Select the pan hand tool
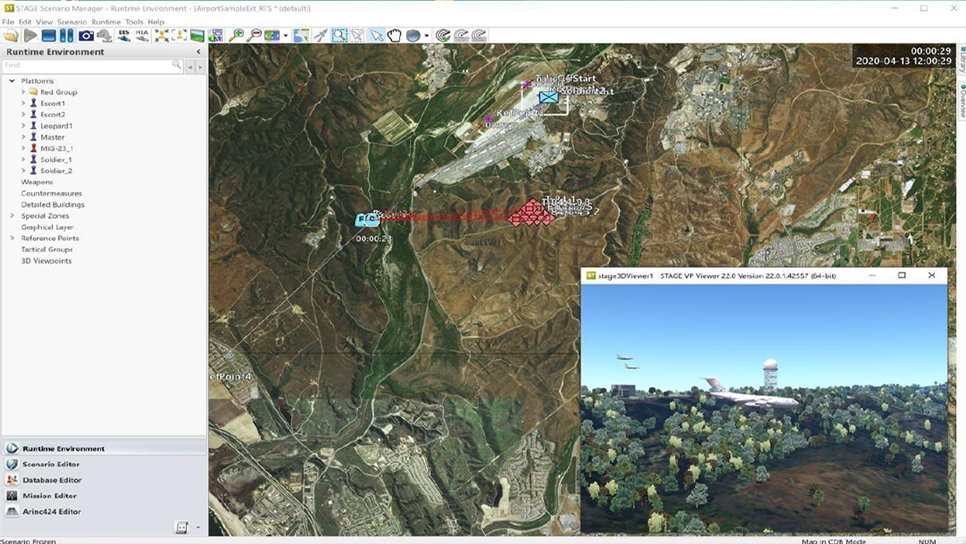Viewport: 966px width, 544px height. pyautogui.click(x=394, y=35)
